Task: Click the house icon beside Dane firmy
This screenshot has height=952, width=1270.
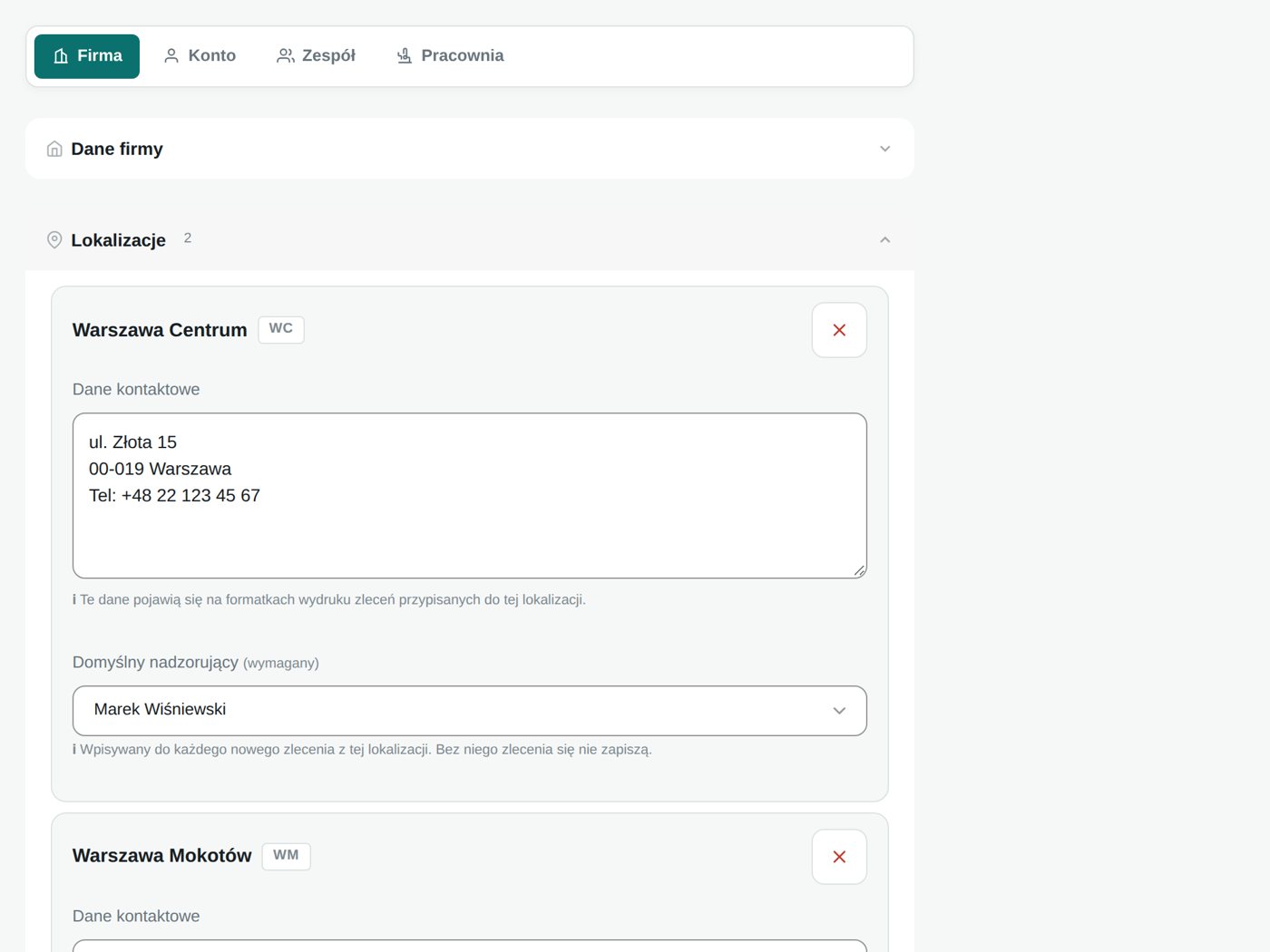Action: pos(54,149)
